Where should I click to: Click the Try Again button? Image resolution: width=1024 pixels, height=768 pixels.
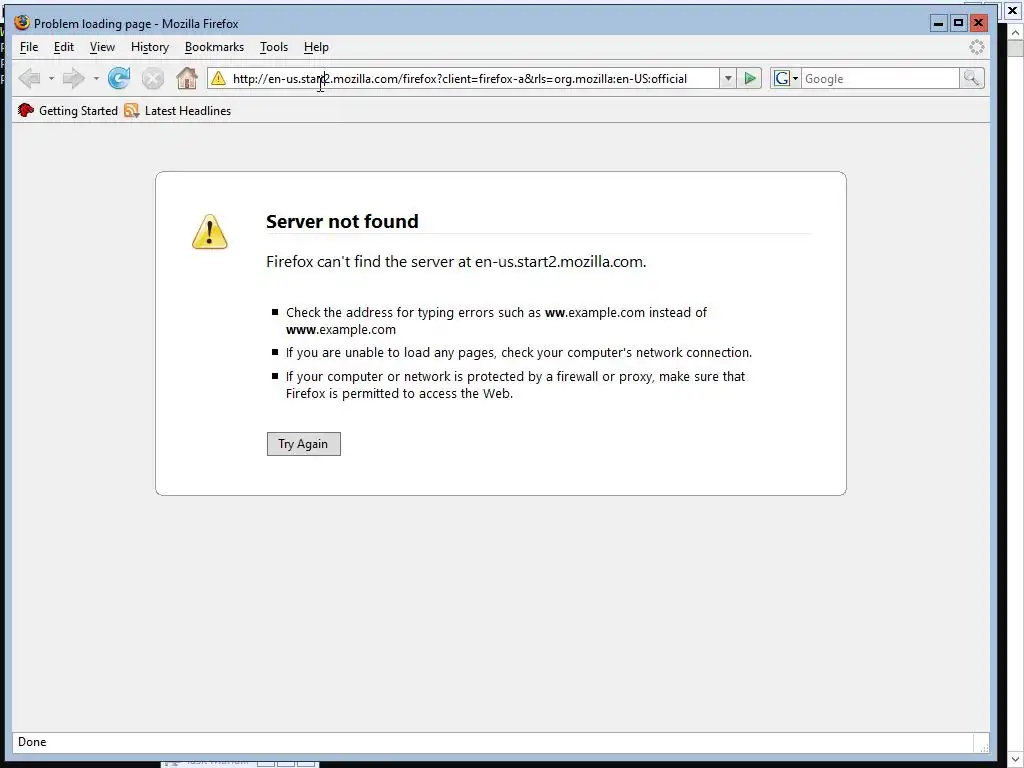tap(304, 444)
